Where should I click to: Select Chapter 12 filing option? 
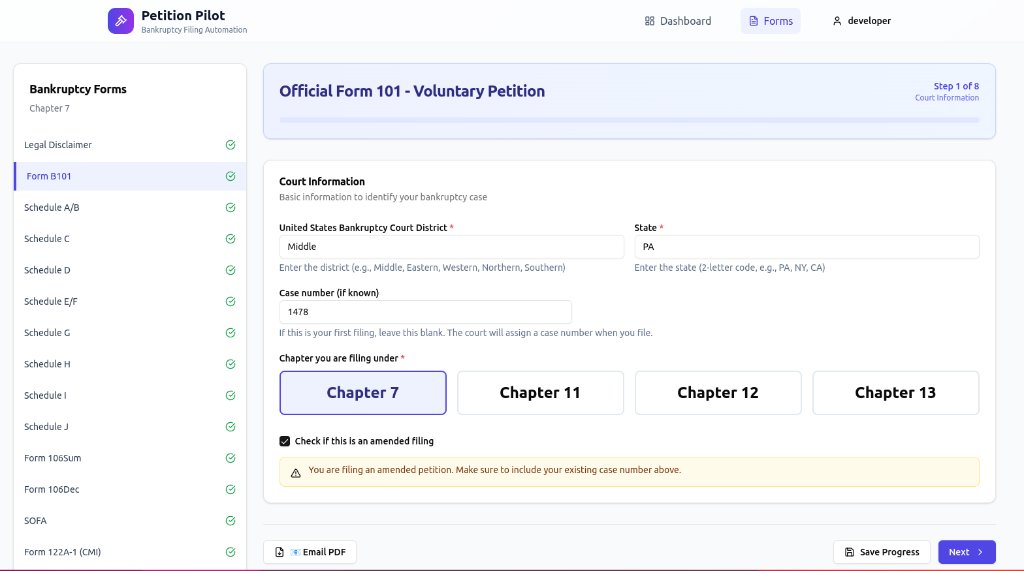[x=718, y=393]
